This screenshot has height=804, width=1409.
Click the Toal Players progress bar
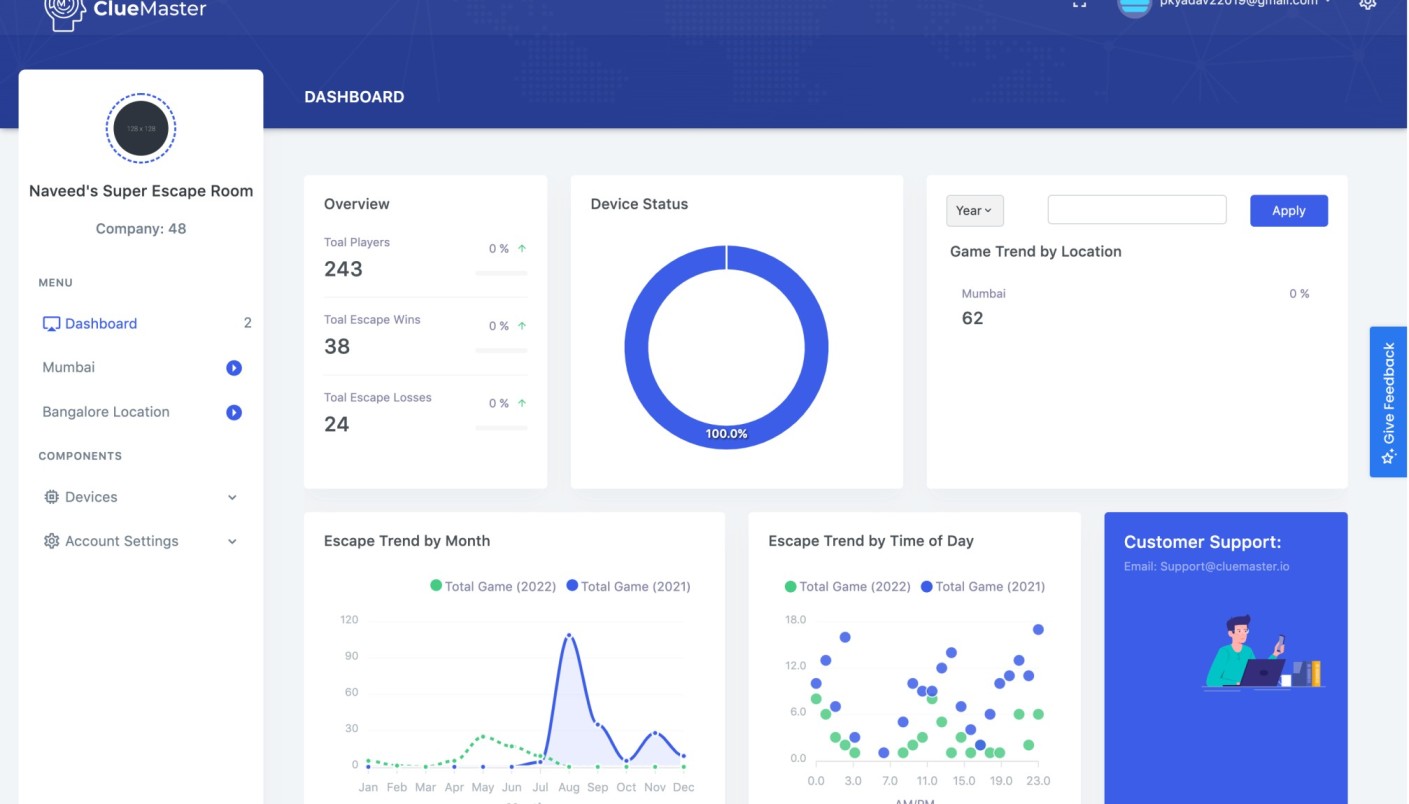coord(501,273)
